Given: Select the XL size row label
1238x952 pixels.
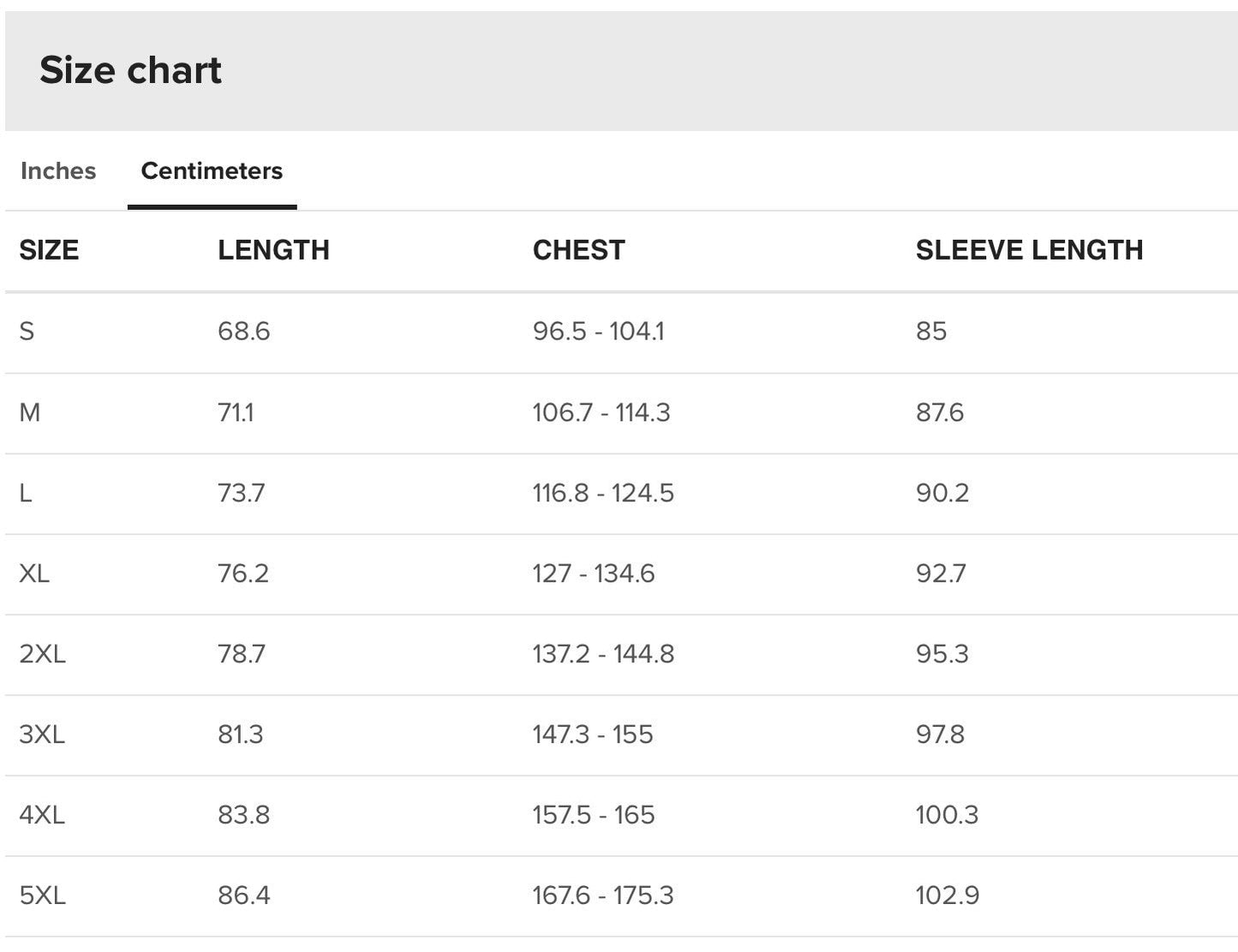Looking at the screenshot, I should 34,573.
